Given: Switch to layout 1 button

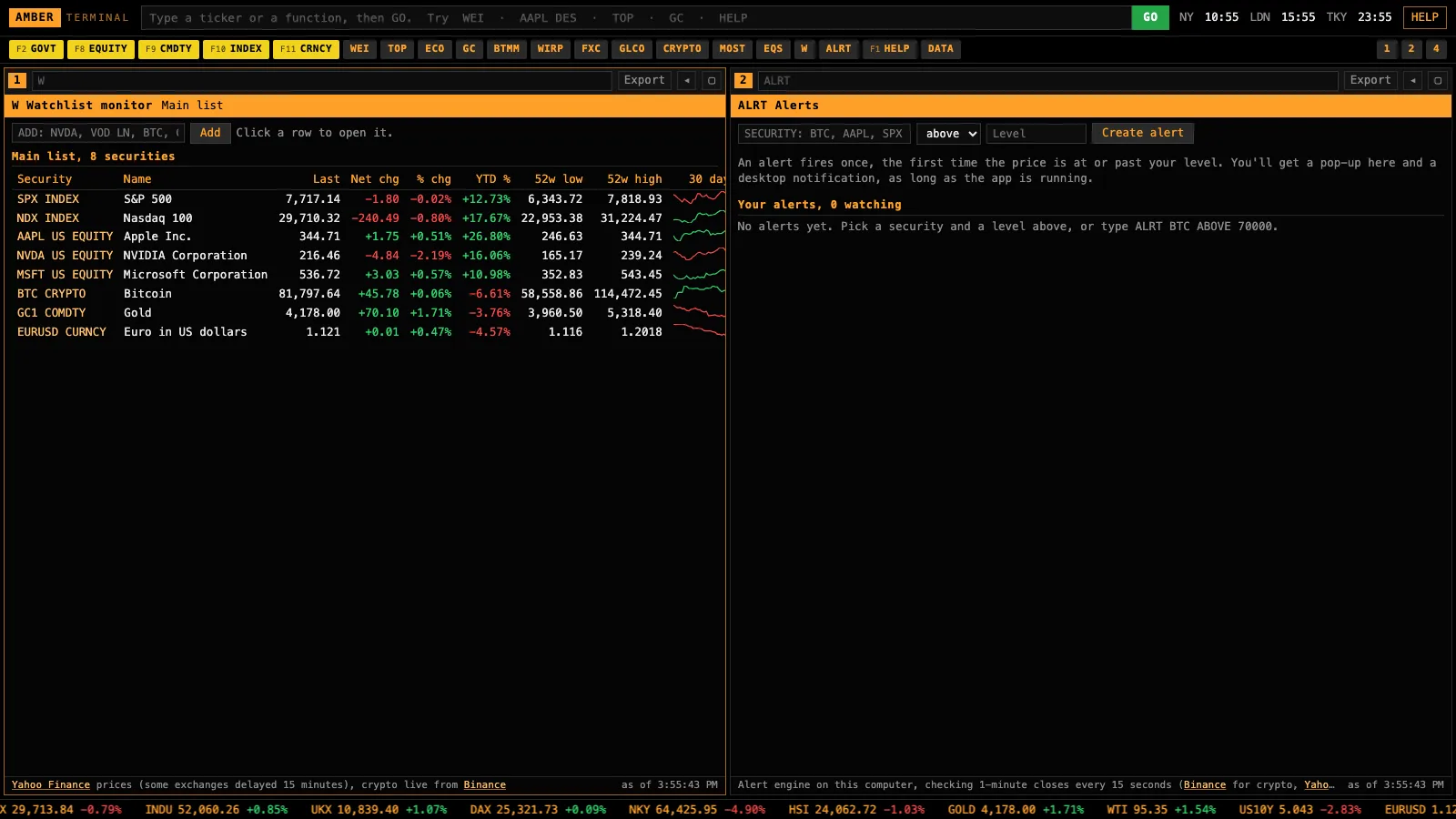Looking at the screenshot, I should (x=1387, y=49).
